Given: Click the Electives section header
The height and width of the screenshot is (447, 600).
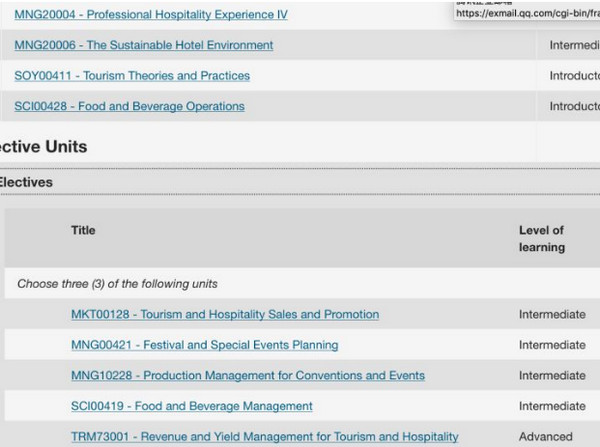Looking at the screenshot, I should pos(26,182).
